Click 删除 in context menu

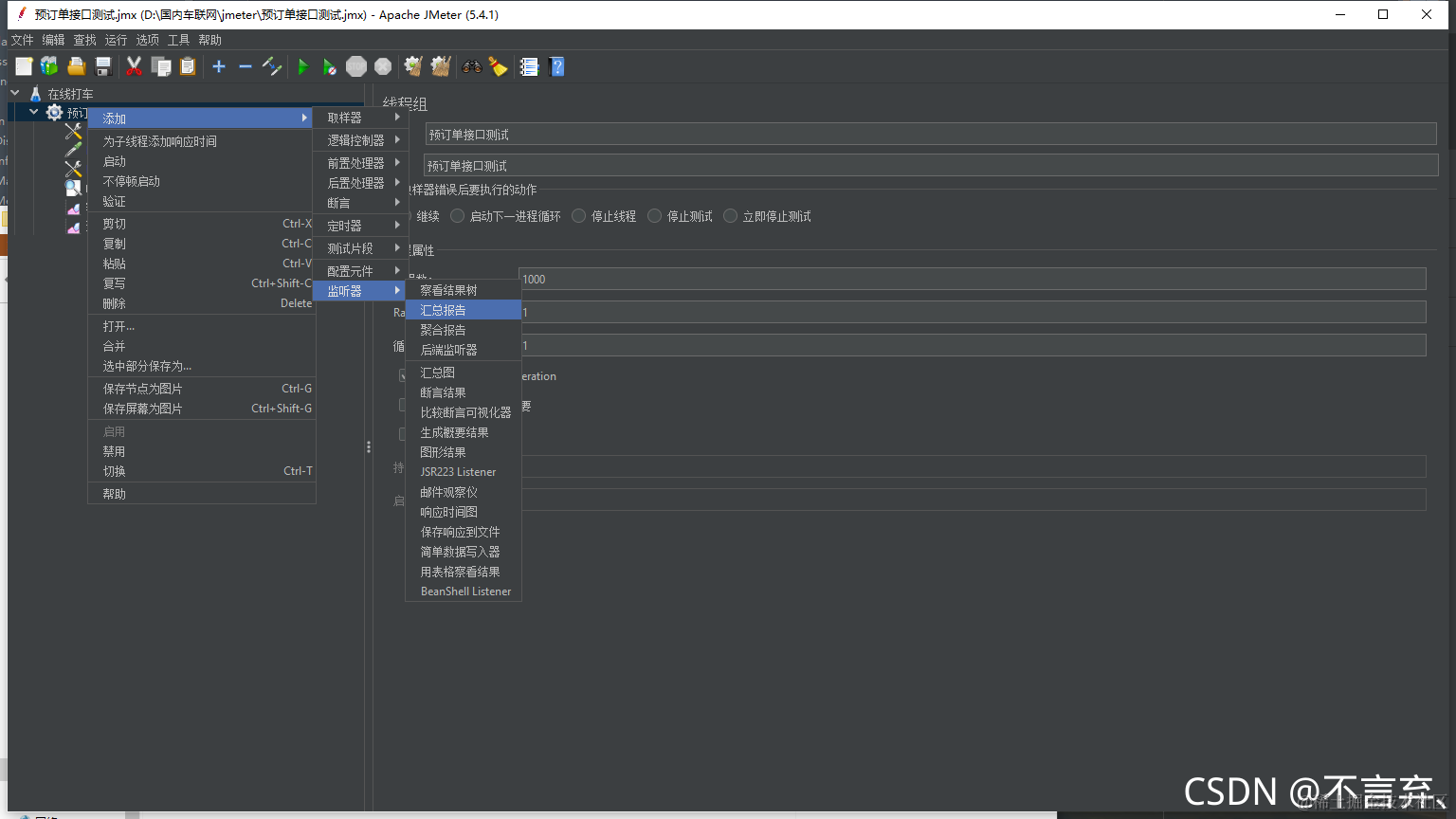pyautogui.click(x=201, y=303)
